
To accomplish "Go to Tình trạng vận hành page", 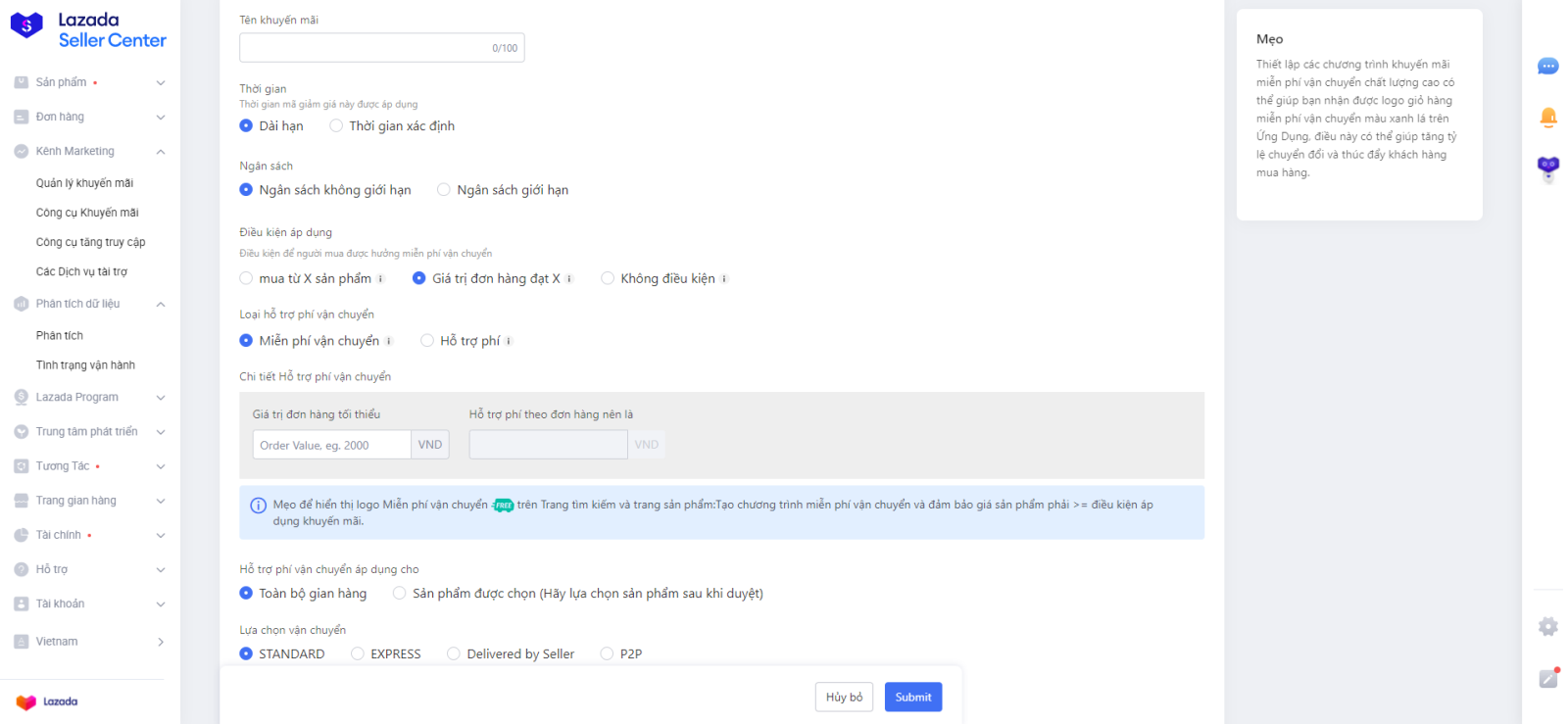I will point(85,365).
